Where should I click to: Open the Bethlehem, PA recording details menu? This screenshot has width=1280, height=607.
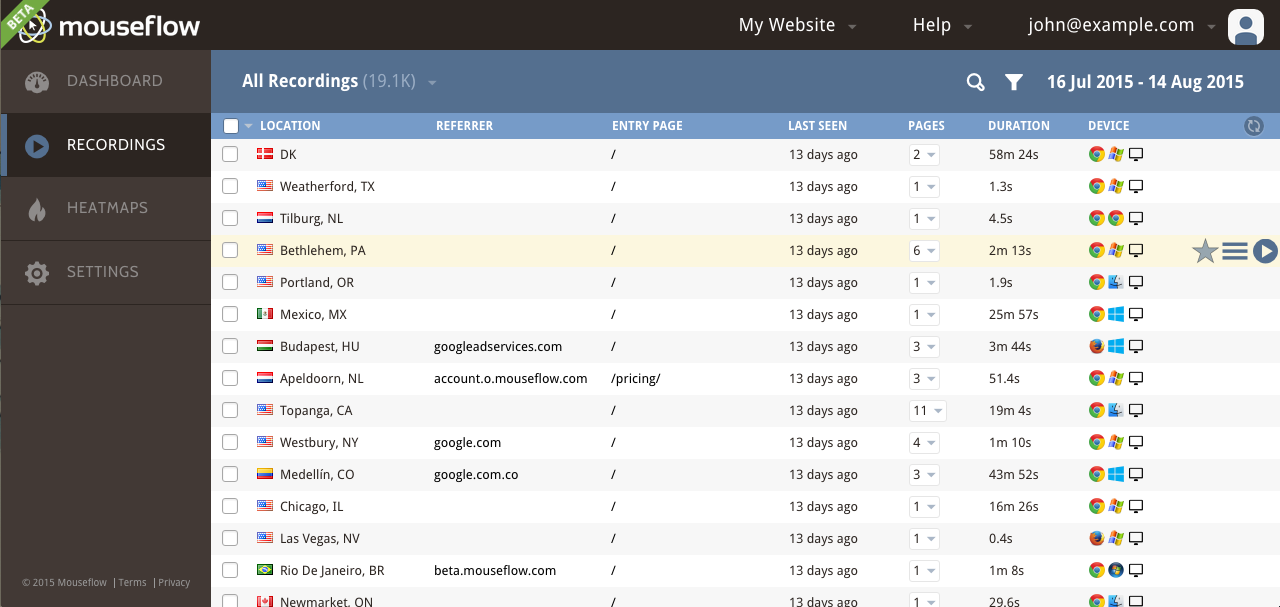(x=1235, y=251)
